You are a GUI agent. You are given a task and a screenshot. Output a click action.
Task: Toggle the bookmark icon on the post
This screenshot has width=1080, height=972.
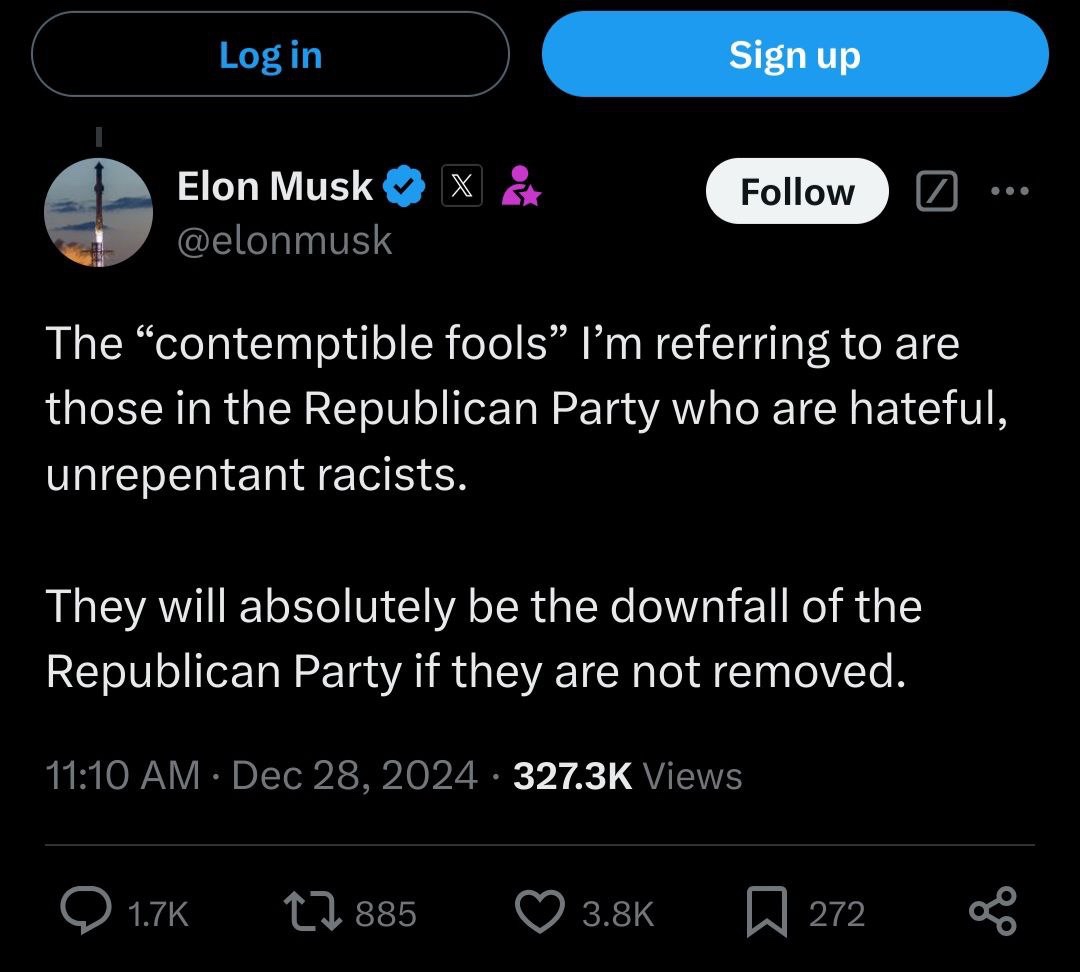(766, 912)
